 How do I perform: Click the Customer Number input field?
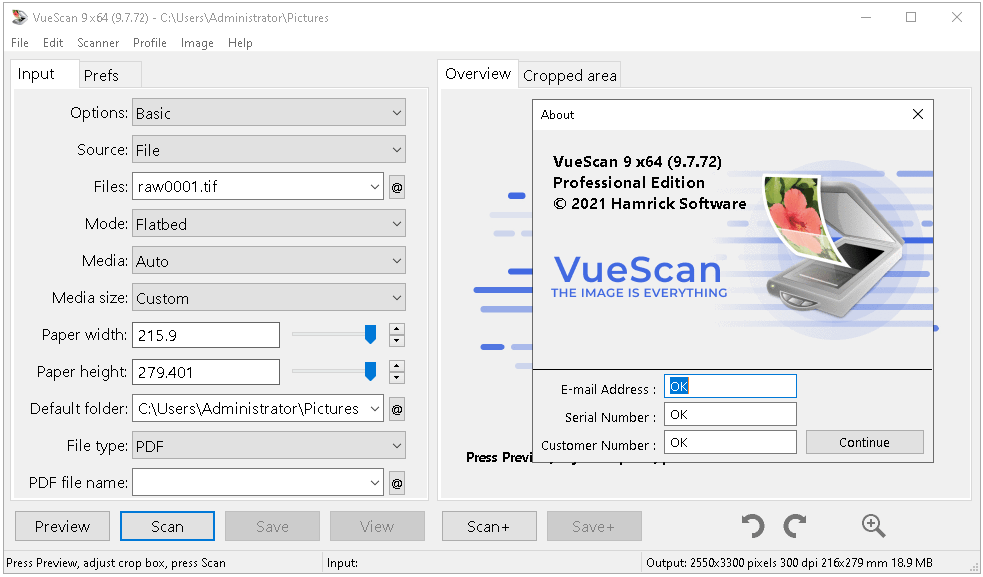coord(730,442)
